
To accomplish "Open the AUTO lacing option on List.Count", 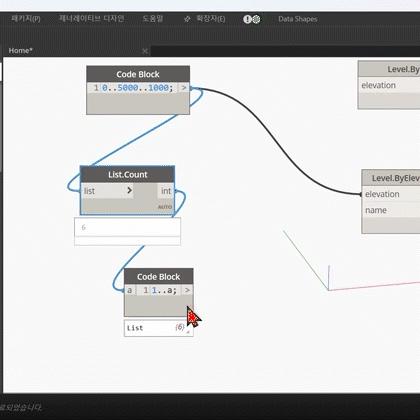I will coord(165,207).
